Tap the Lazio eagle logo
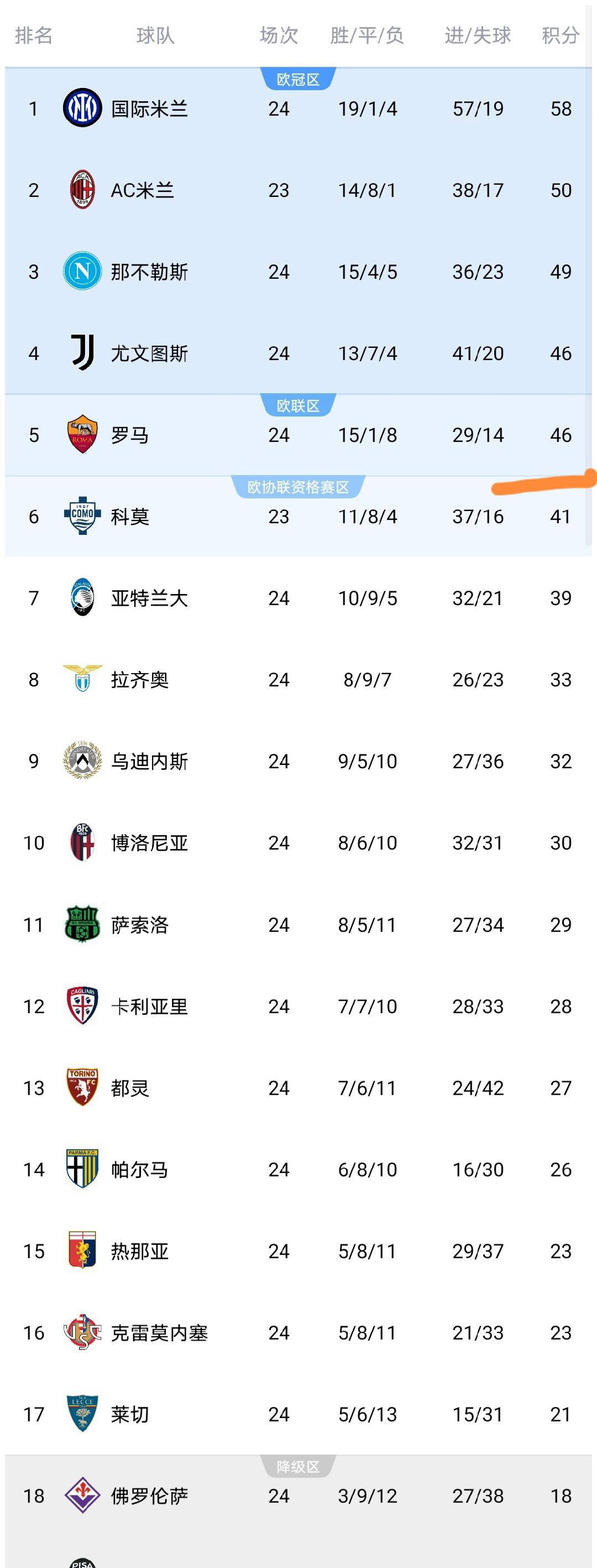 click(x=82, y=679)
